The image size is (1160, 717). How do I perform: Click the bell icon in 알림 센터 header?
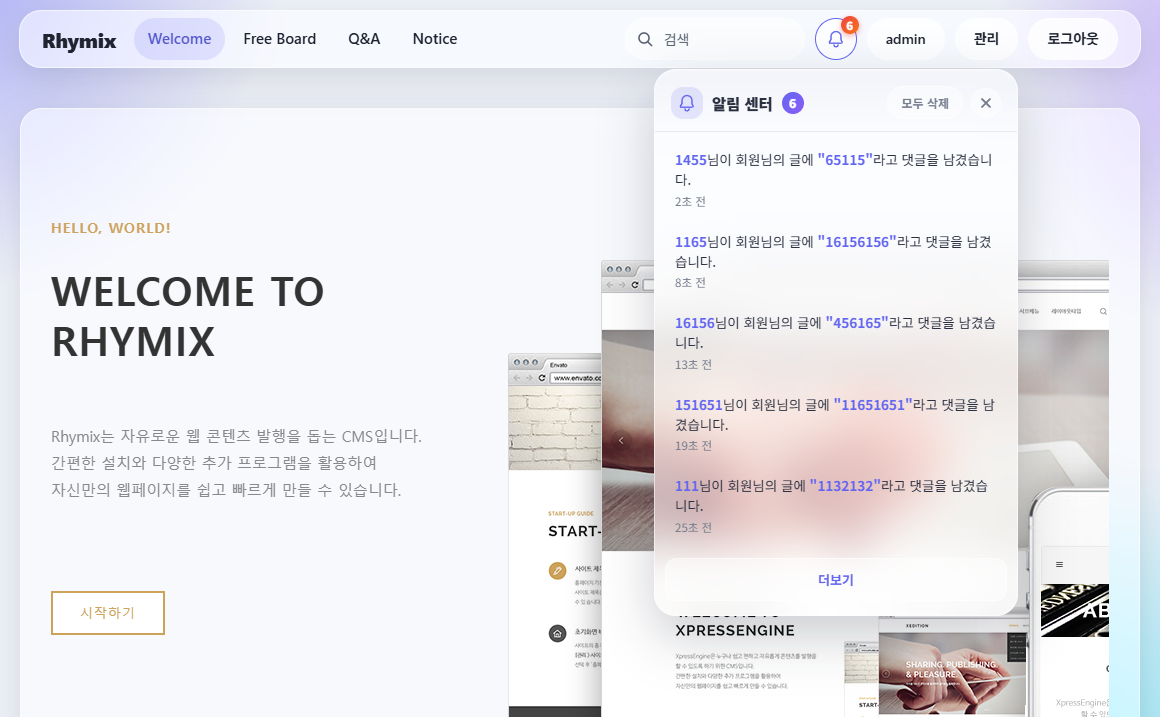click(x=687, y=103)
